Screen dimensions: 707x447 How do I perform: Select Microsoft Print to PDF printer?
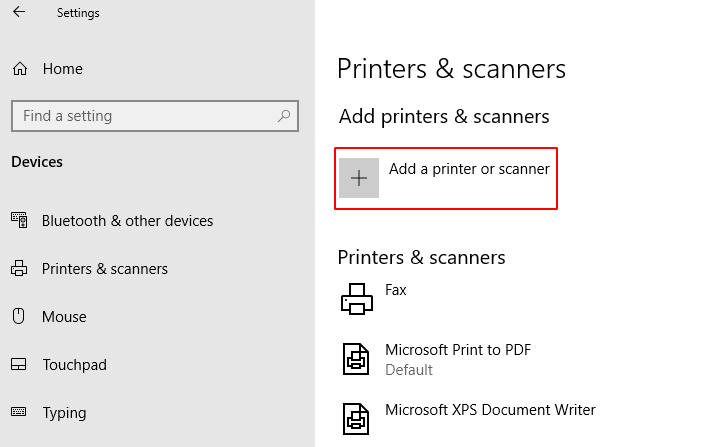click(x=458, y=350)
